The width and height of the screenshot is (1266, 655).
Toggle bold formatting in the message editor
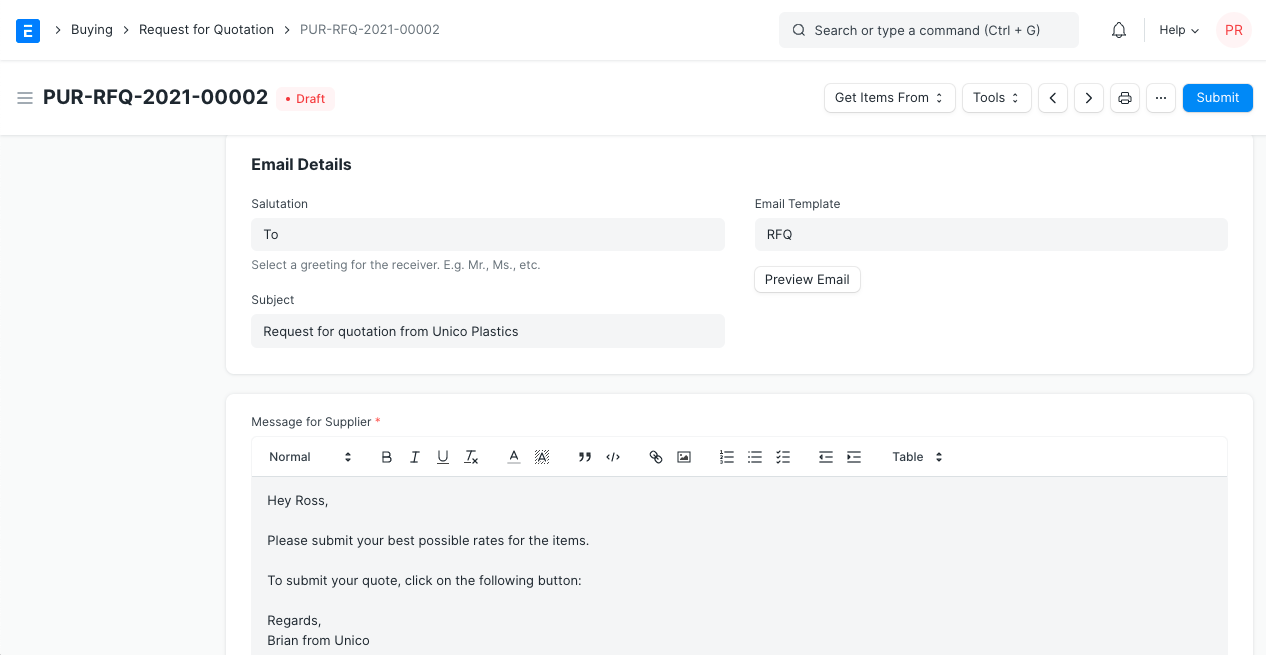tap(386, 456)
